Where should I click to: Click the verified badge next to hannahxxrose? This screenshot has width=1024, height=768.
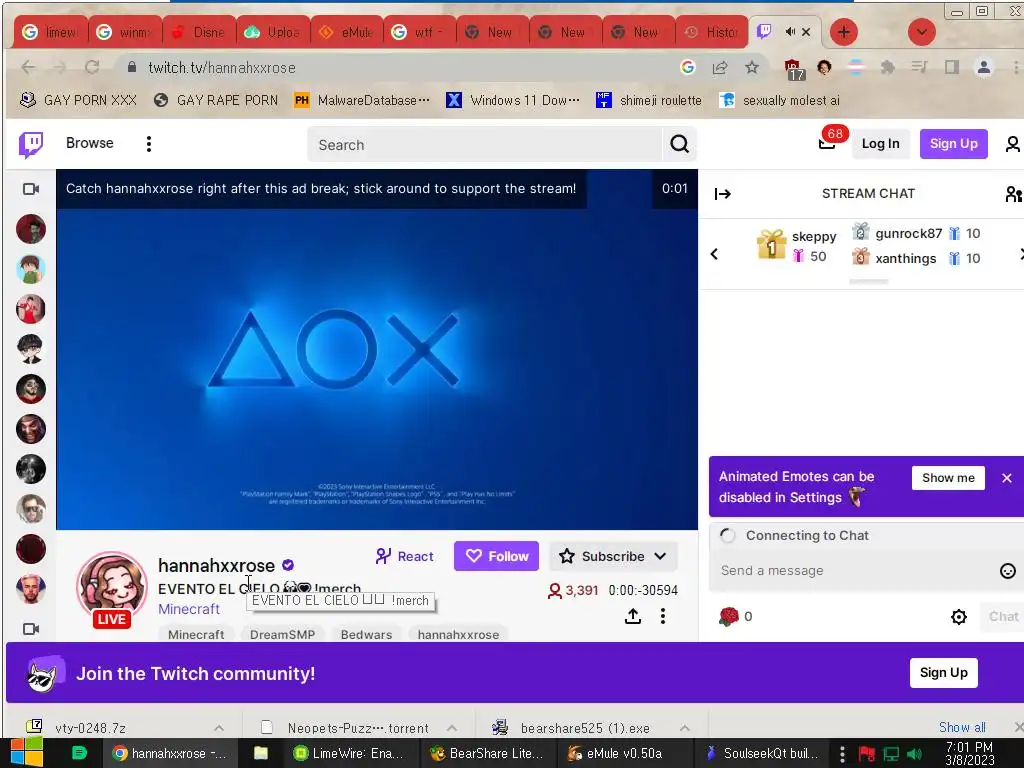click(288, 565)
